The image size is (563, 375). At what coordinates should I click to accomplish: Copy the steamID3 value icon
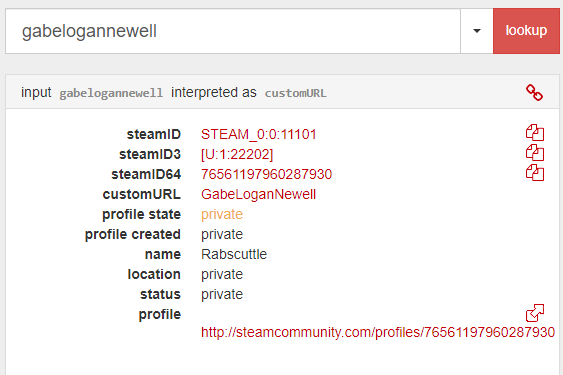(x=535, y=153)
